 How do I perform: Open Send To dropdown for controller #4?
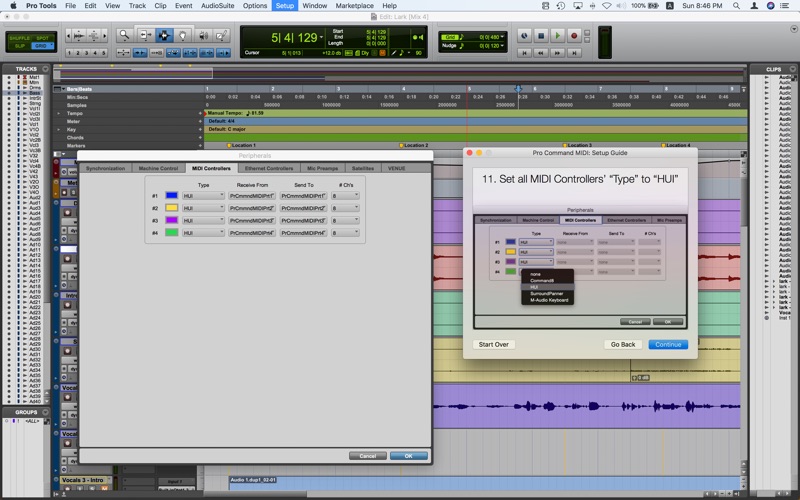click(303, 233)
